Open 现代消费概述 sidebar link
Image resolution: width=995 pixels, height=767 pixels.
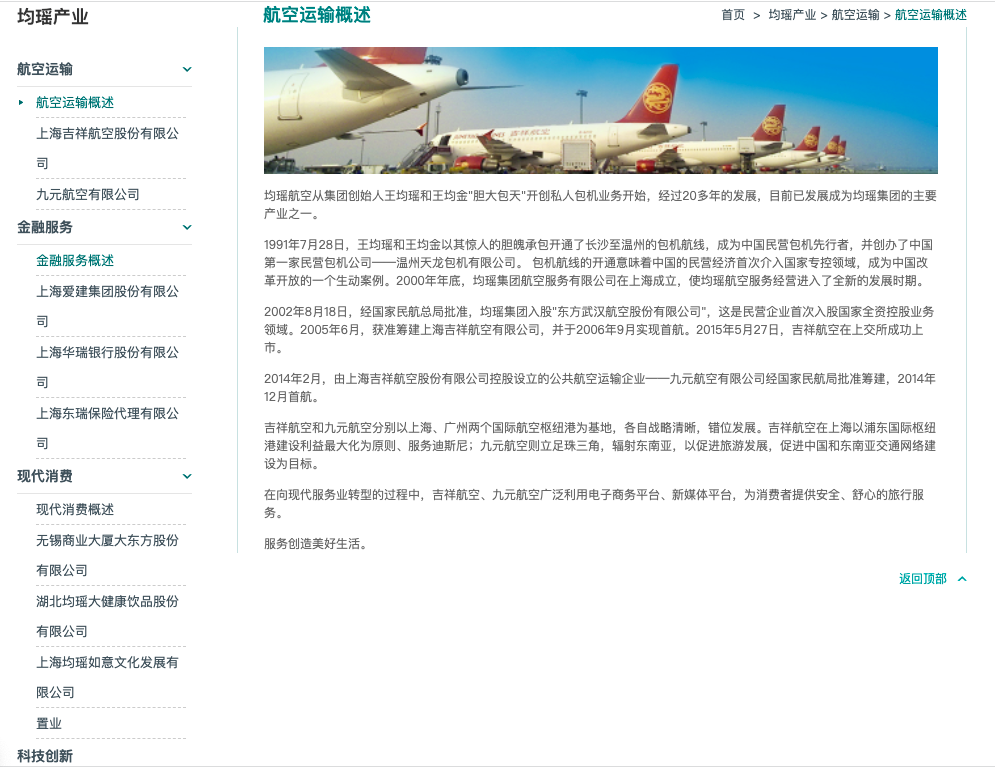pos(75,509)
